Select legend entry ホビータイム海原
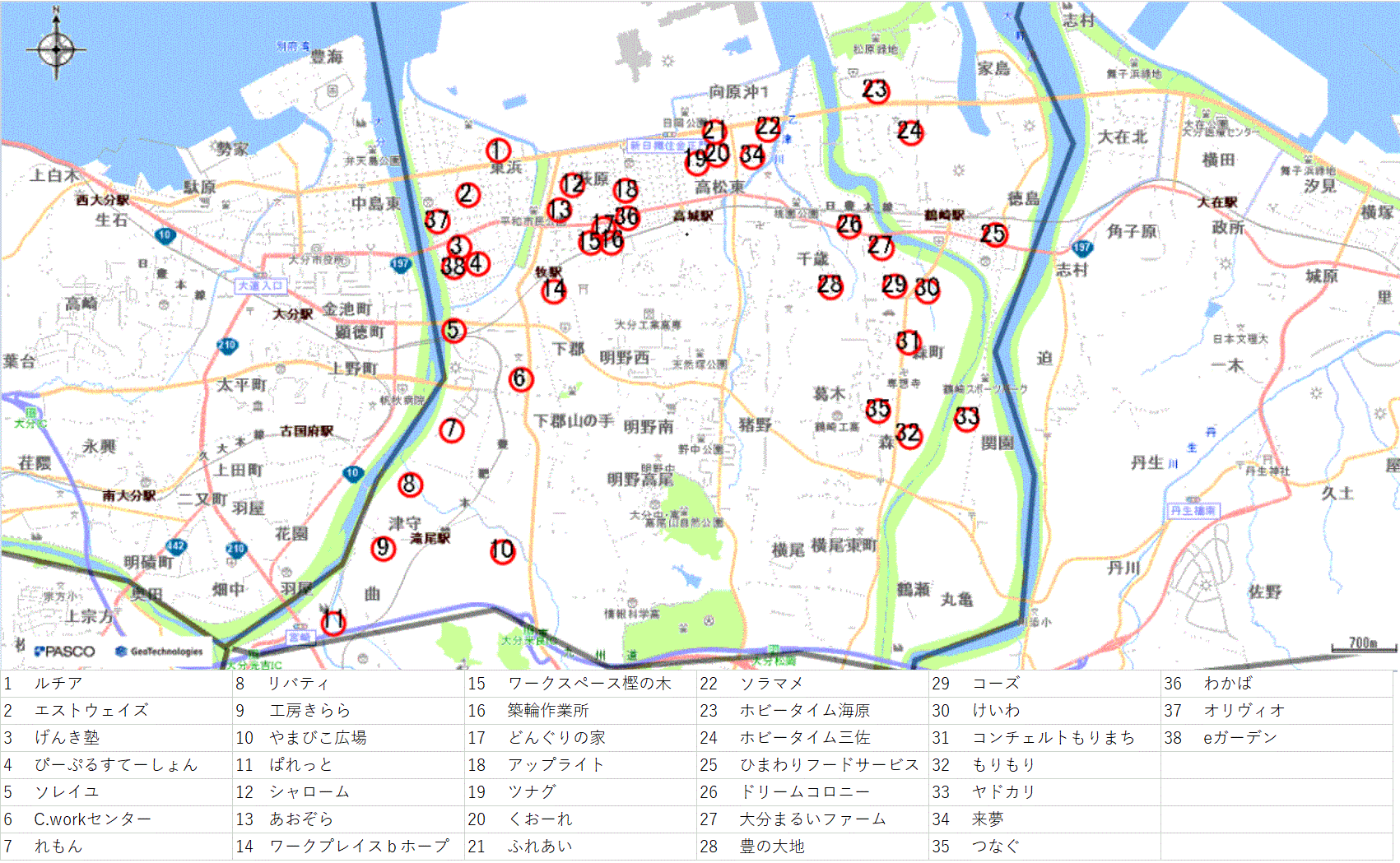Image resolution: width=1400 pixels, height=863 pixels. pos(805,710)
